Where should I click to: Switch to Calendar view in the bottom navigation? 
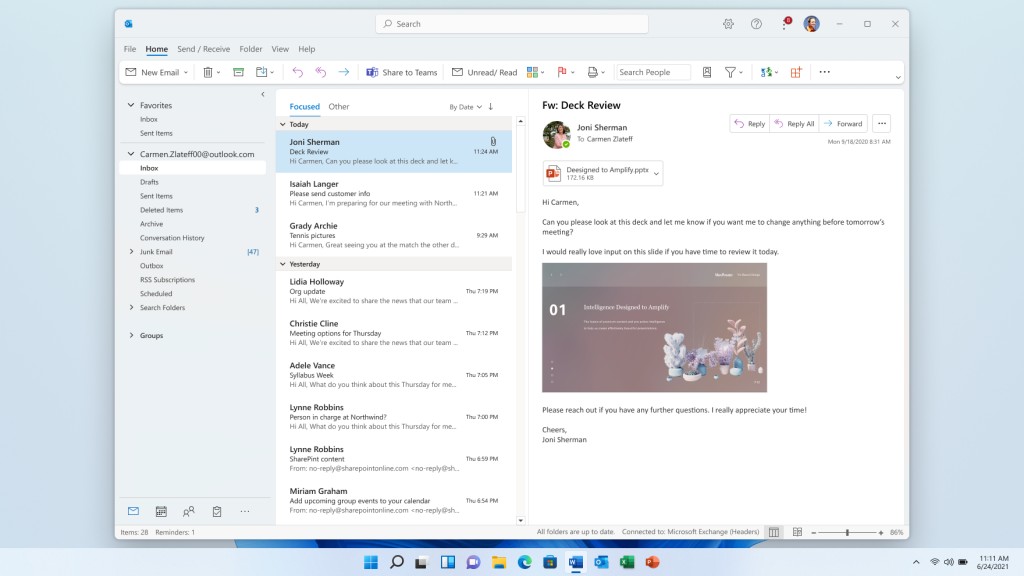point(161,511)
